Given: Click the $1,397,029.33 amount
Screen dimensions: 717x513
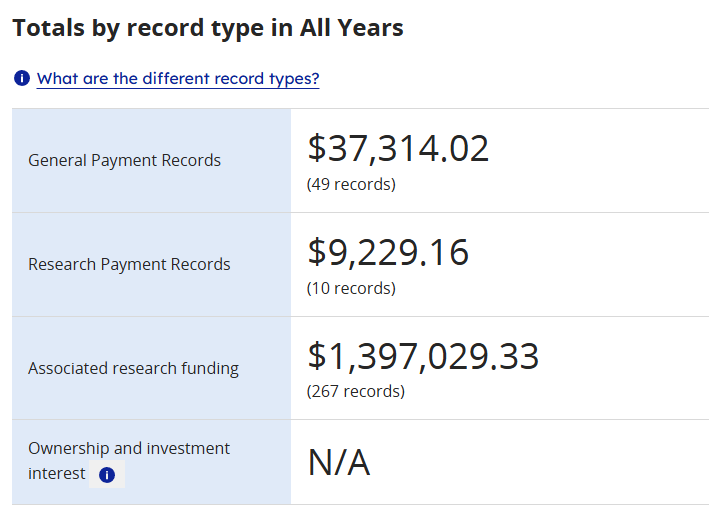Looking at the screenshot, I should click(423, 356).
